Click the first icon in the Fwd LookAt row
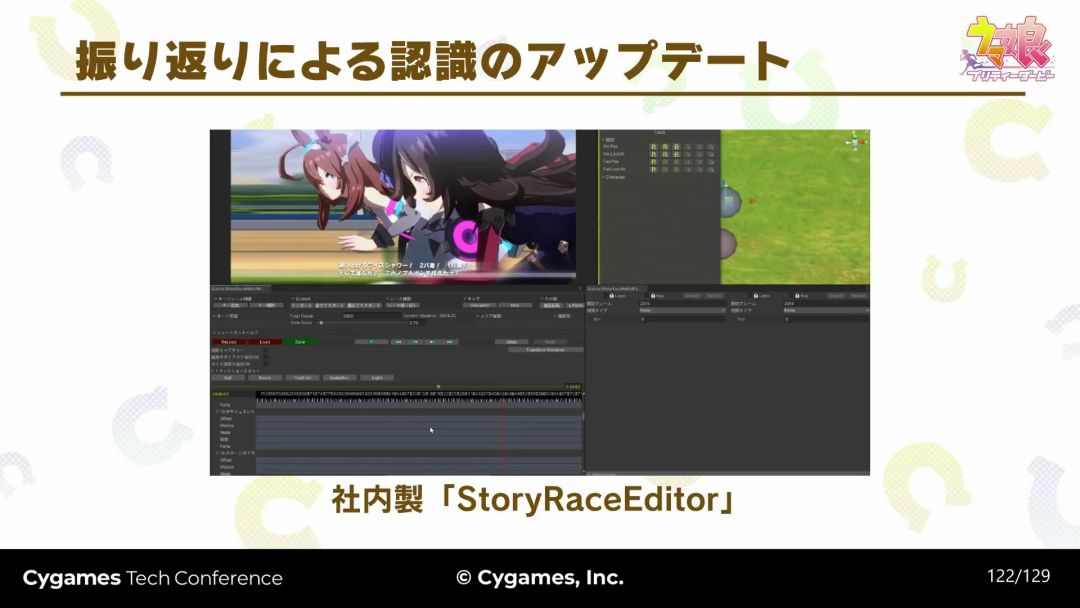The width and height of the screenshot is (1080, 608). (x=653, y=170)
